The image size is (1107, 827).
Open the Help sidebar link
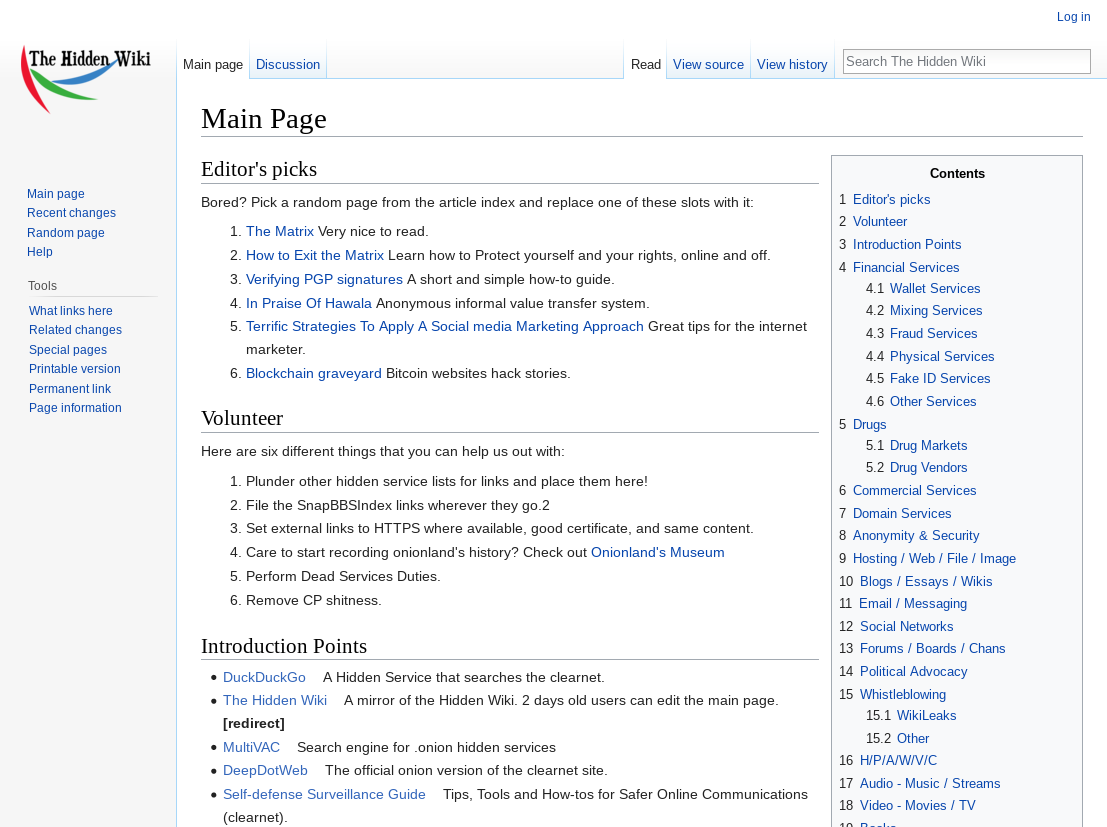point(40,251)
